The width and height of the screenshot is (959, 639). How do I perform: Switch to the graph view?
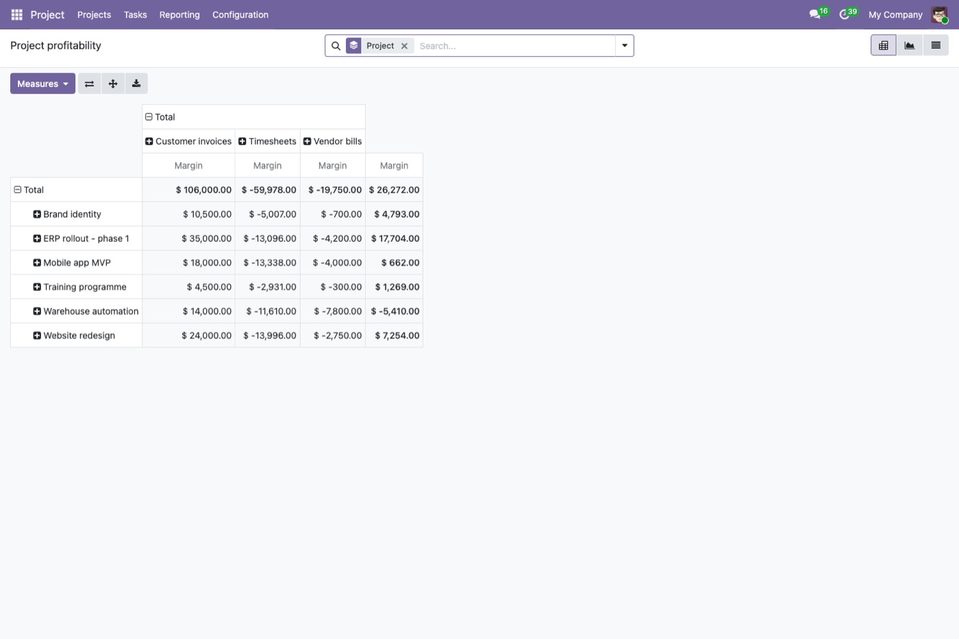pyautogui.click(x=909, y=45)
